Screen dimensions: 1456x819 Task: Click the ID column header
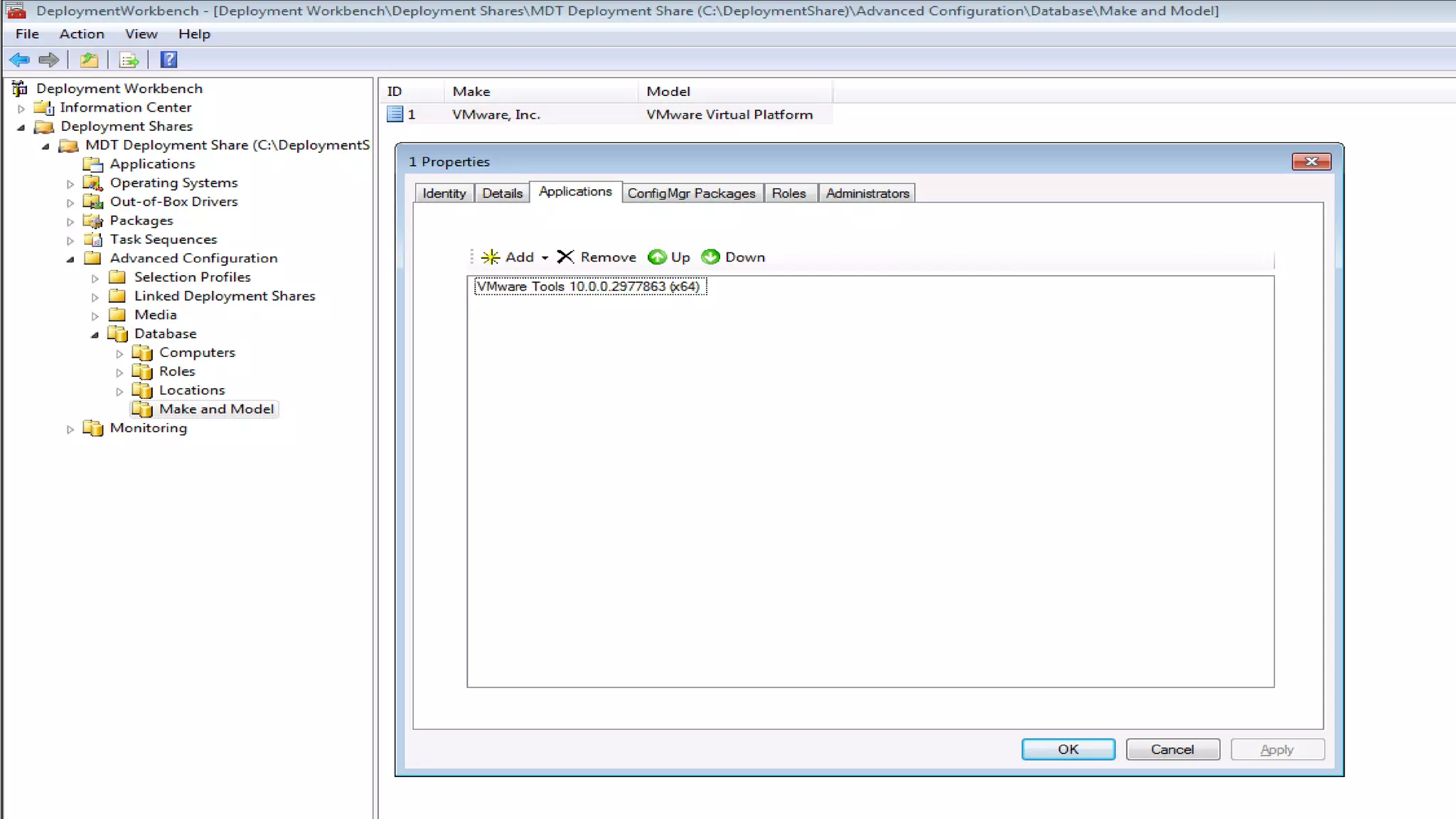[x=412, y=91]
